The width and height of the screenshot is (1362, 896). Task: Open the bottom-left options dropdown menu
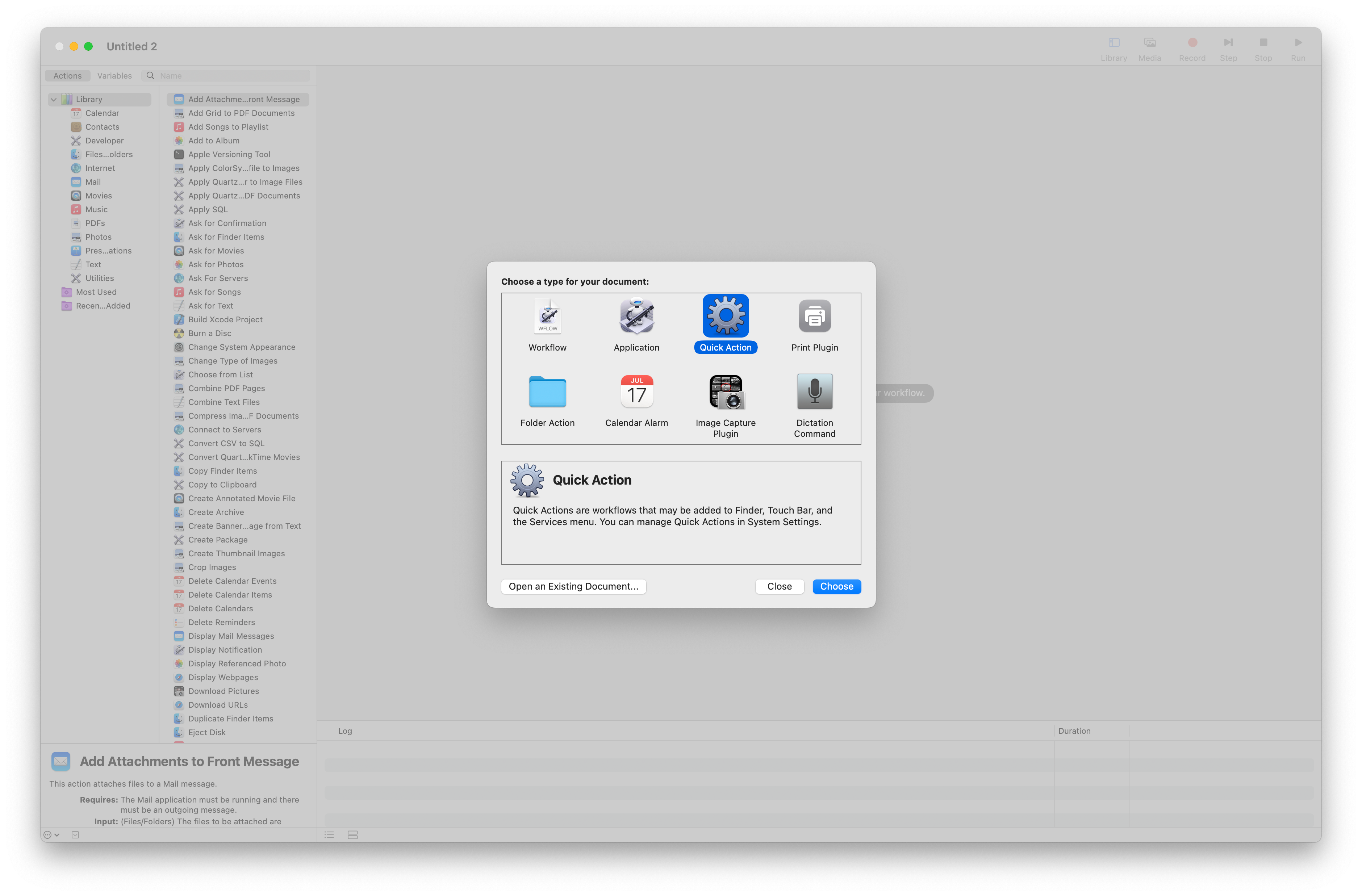(x=51, y=835)
